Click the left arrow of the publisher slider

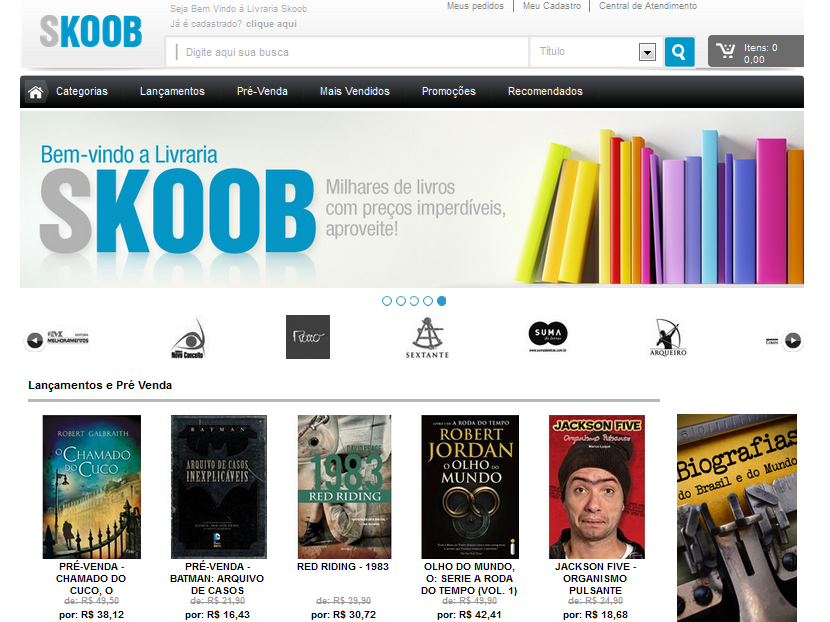(x=33, y=340)
